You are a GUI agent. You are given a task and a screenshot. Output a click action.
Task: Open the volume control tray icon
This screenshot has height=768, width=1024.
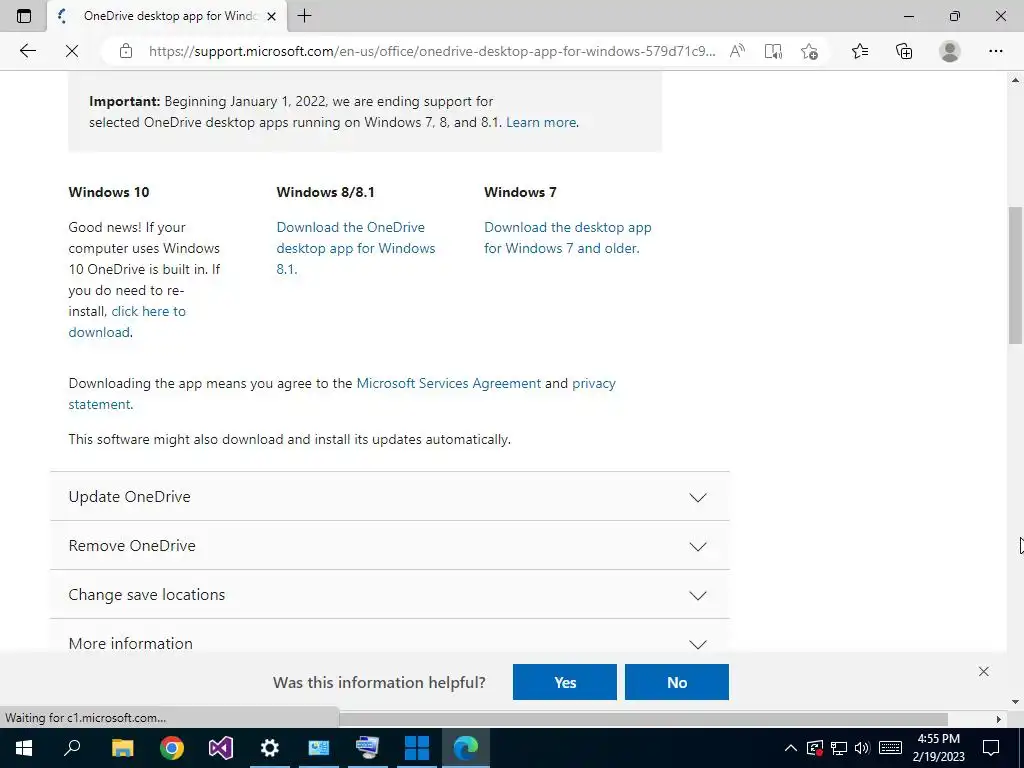[x=862, y=748]
